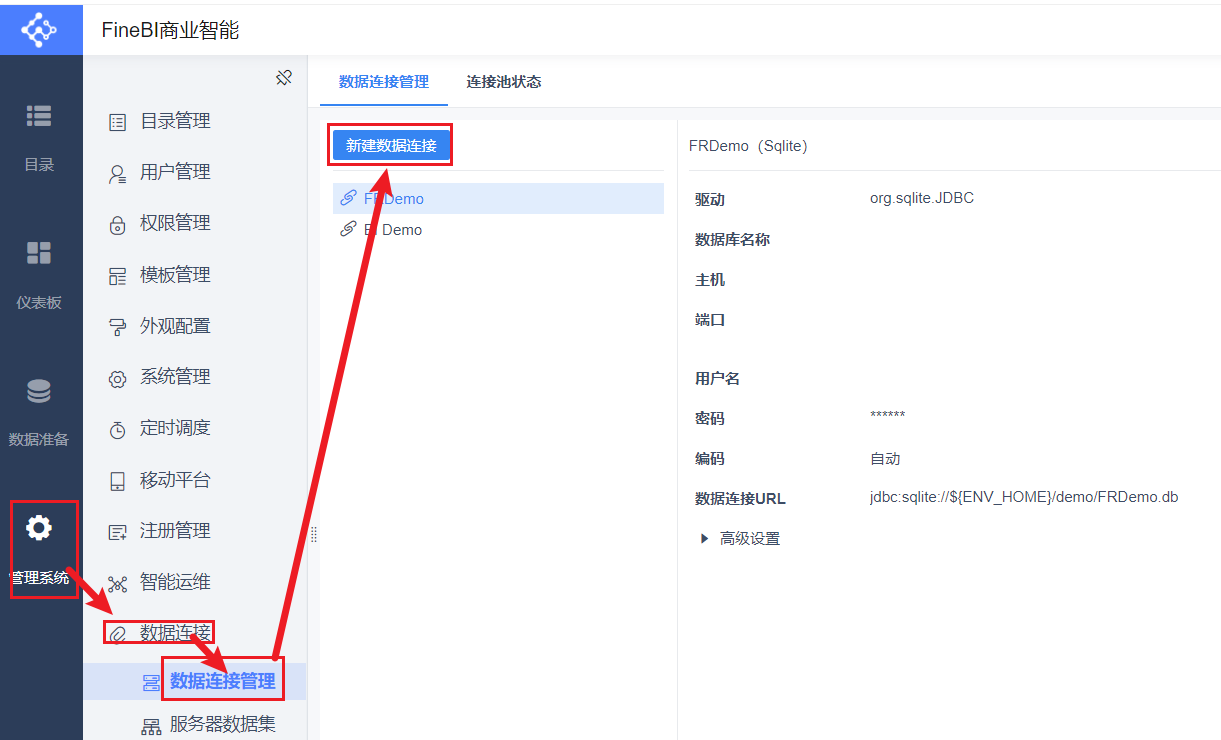Click the 定时调度 clock icon

click(118, 429)
